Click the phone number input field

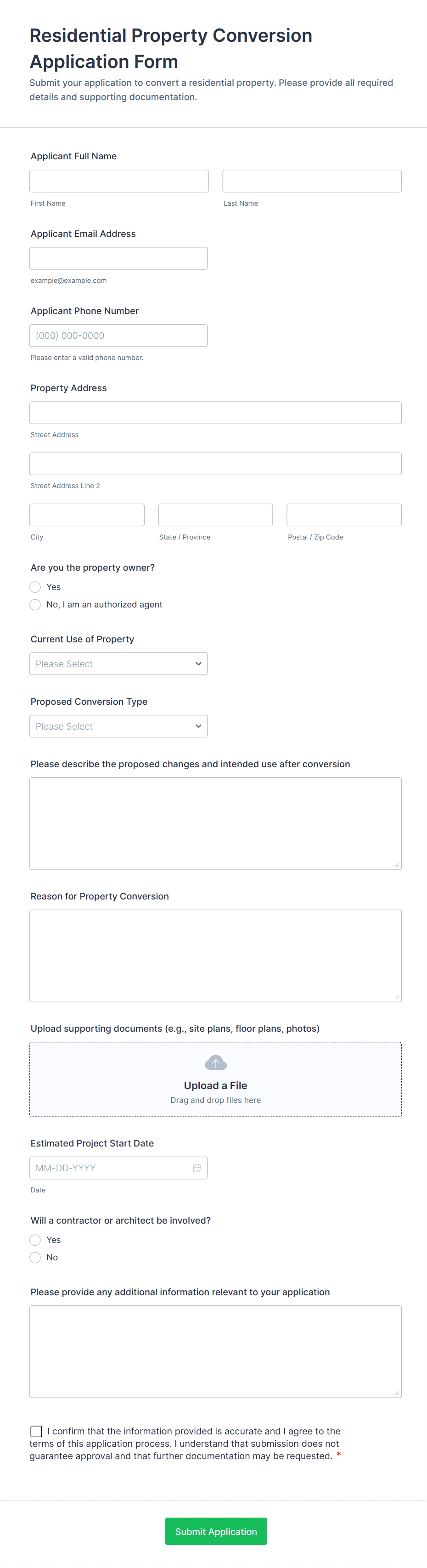pos(118,335)
